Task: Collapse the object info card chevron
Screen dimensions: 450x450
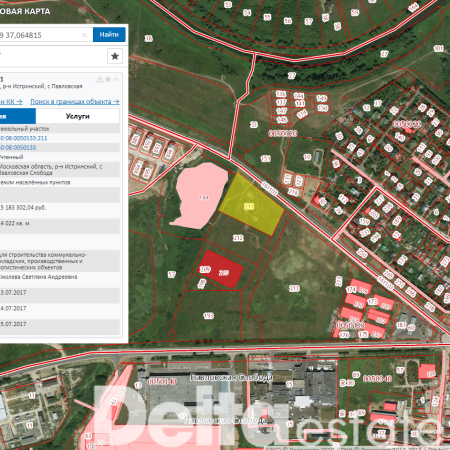Action: [116, 79]
